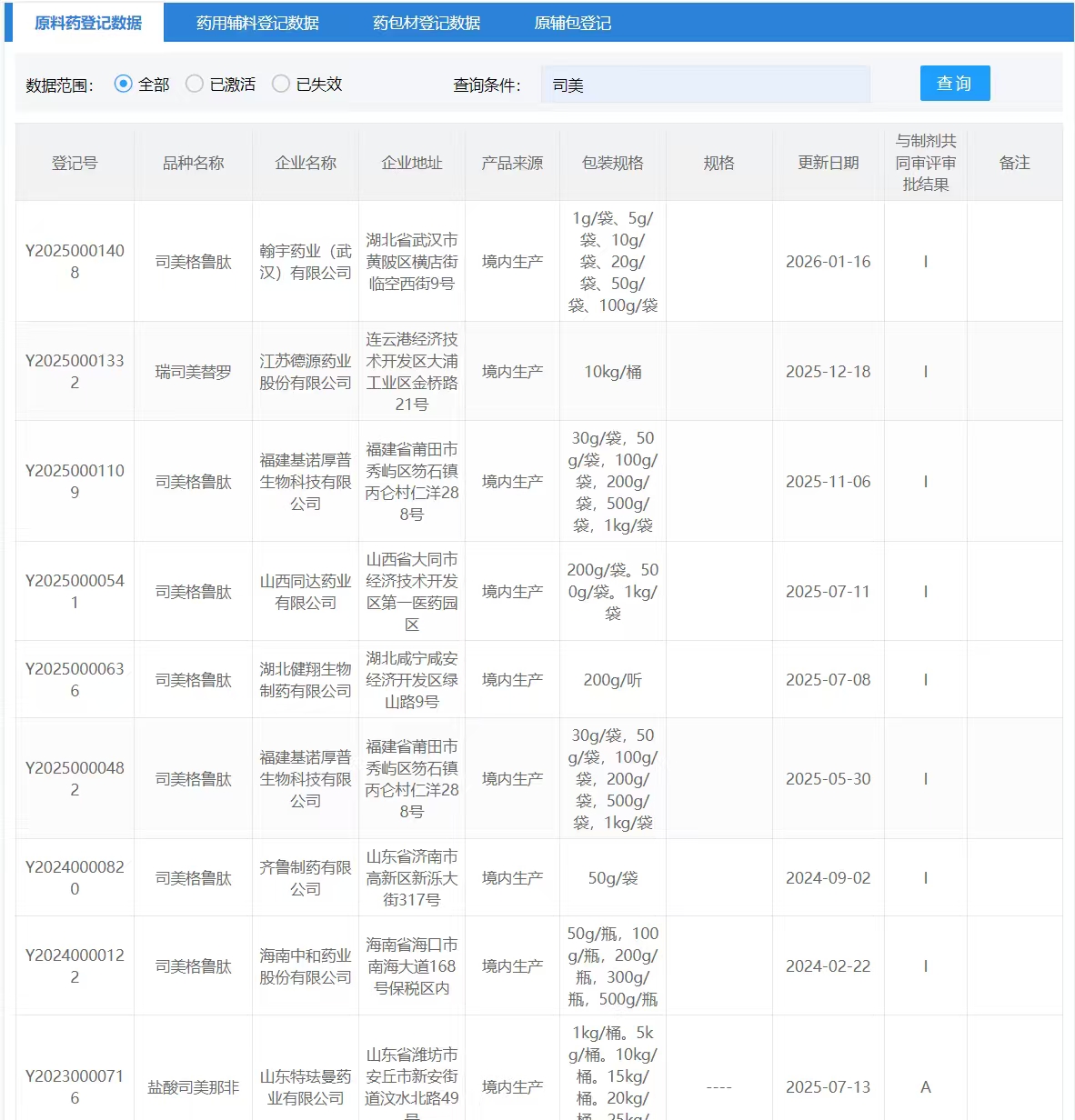
Task: Click company 齐鲁制药有限公司
Action: click(306, 878)
